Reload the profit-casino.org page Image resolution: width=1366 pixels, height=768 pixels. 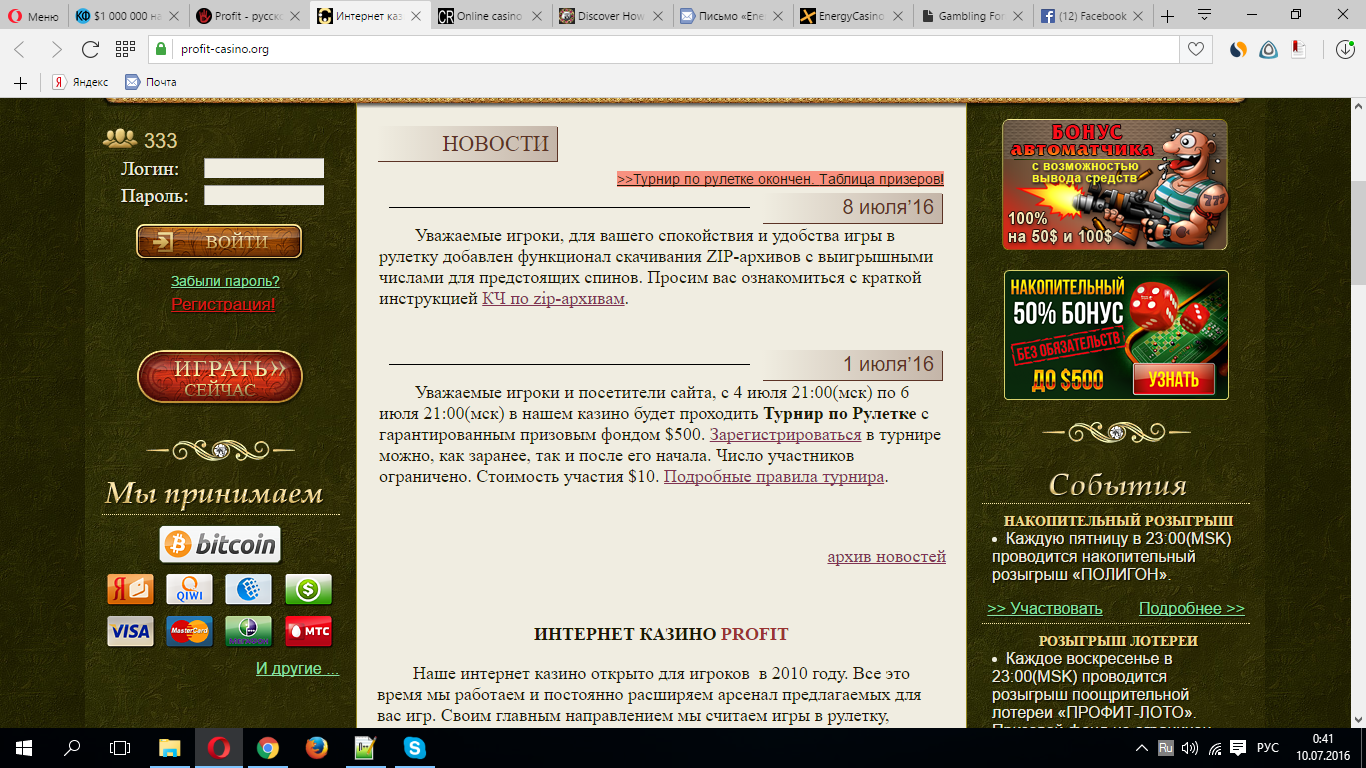[x=90, y=49]
